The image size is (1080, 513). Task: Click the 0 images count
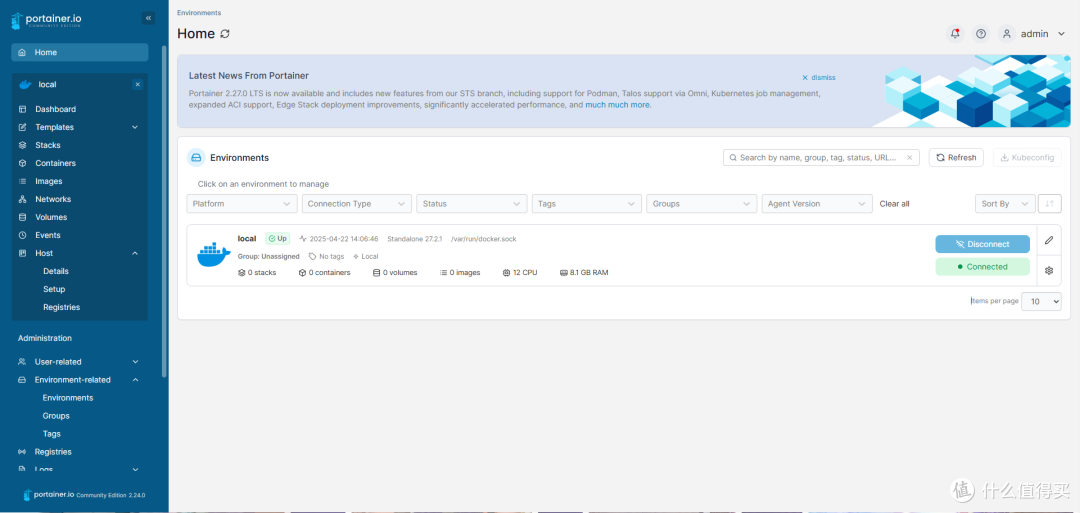tap(460, 273)
